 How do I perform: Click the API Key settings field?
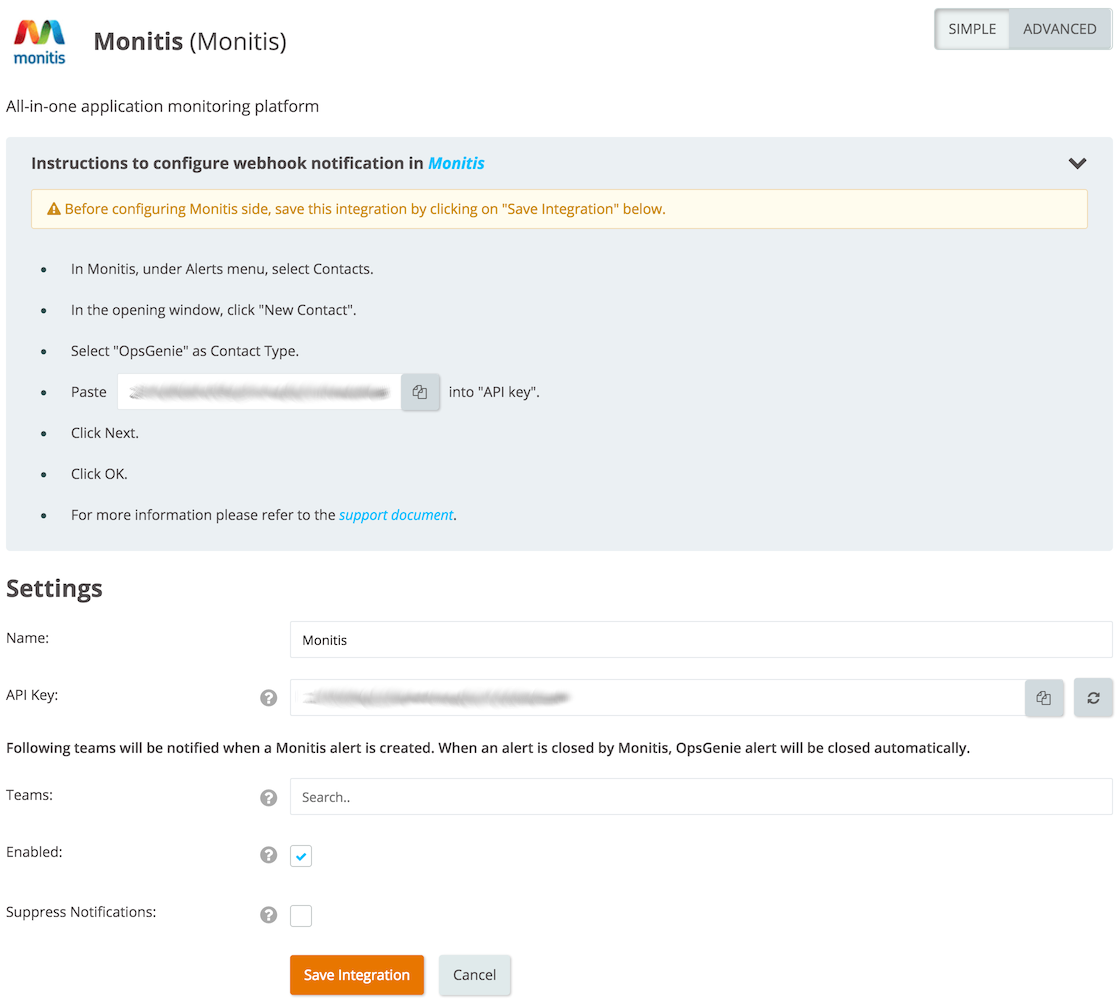(x=657, y=698)
